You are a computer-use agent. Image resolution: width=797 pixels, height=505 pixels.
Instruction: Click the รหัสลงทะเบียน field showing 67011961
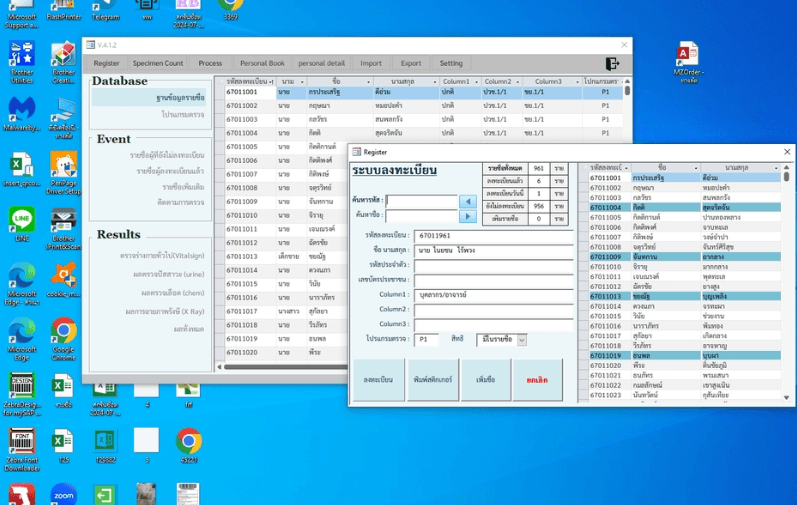coord(494,236)
